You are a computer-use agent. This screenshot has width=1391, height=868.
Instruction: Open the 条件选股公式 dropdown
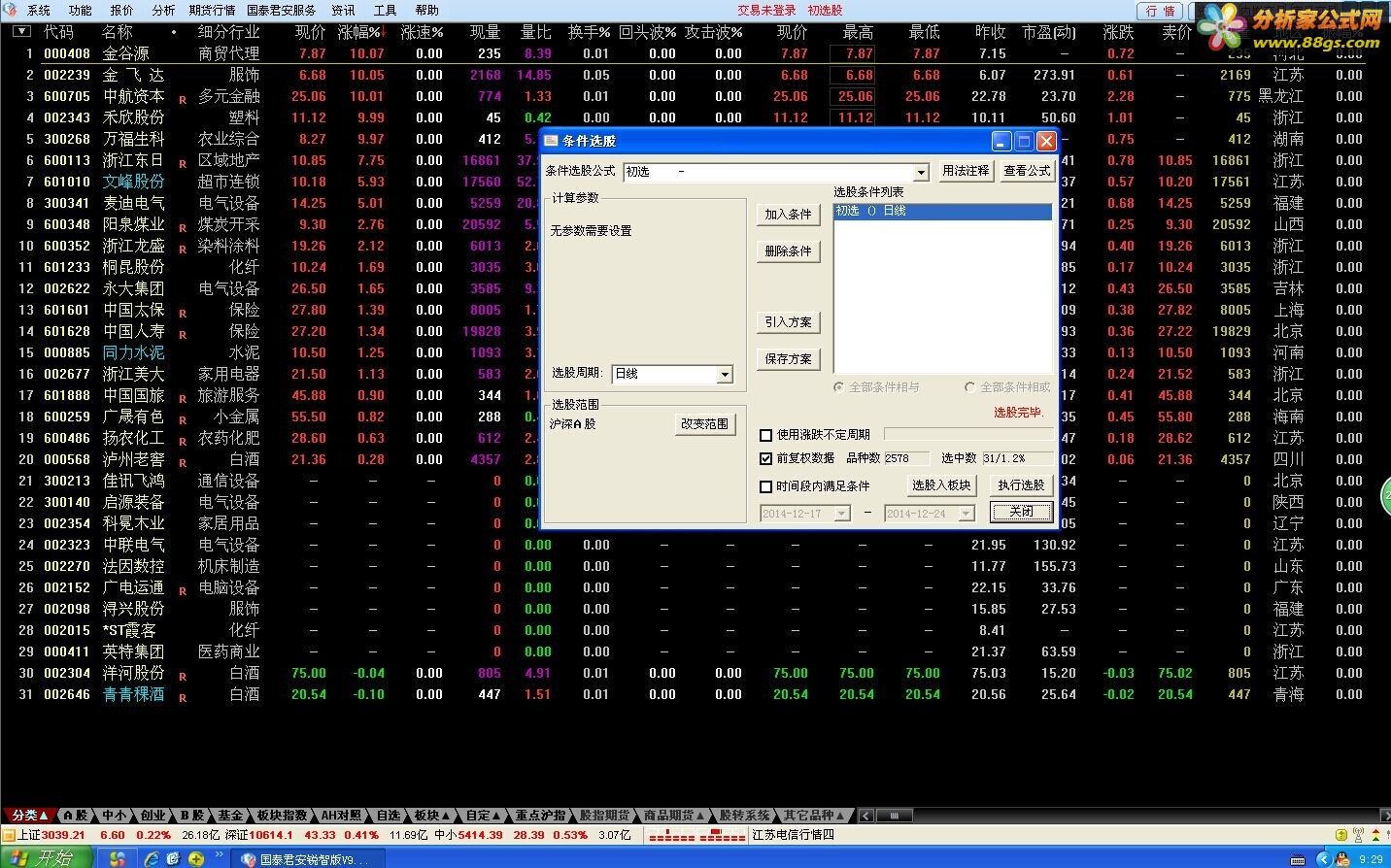(921, 172)
